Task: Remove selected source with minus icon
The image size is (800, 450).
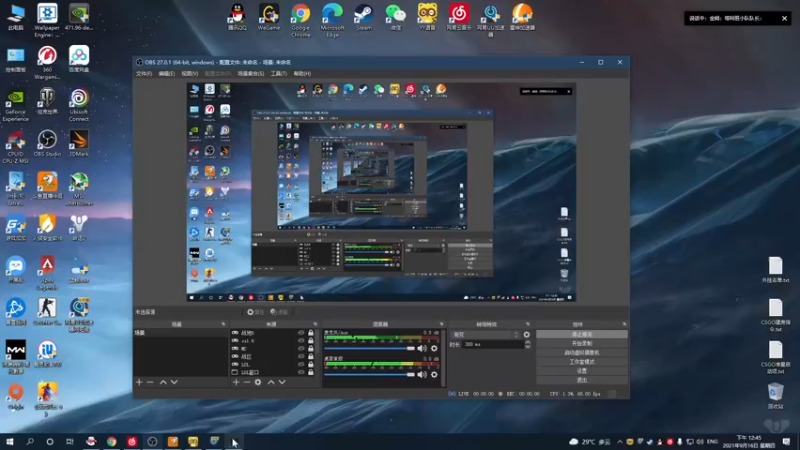Action: tap(247, 382)
